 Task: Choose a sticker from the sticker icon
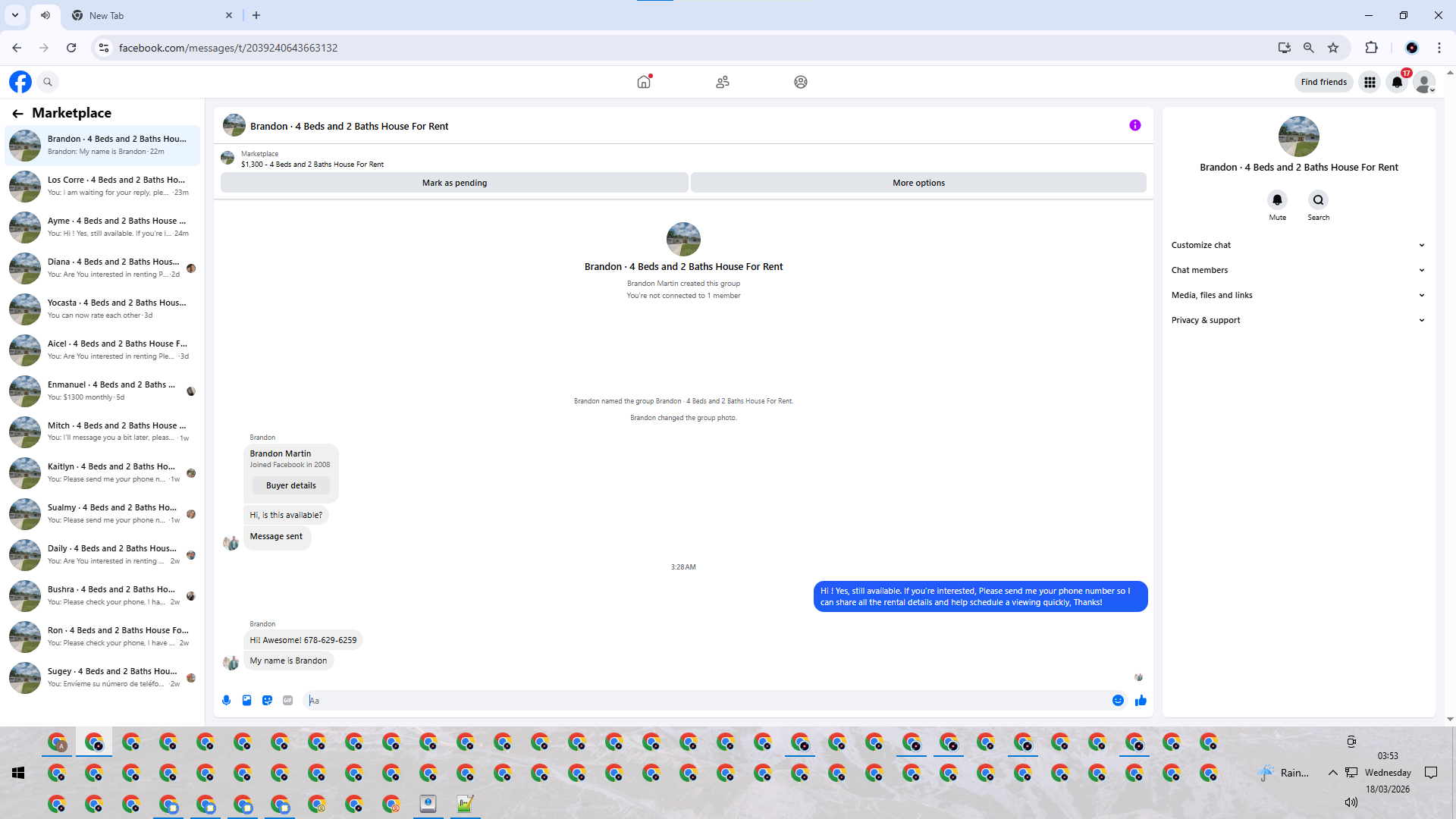coord(267,701)
